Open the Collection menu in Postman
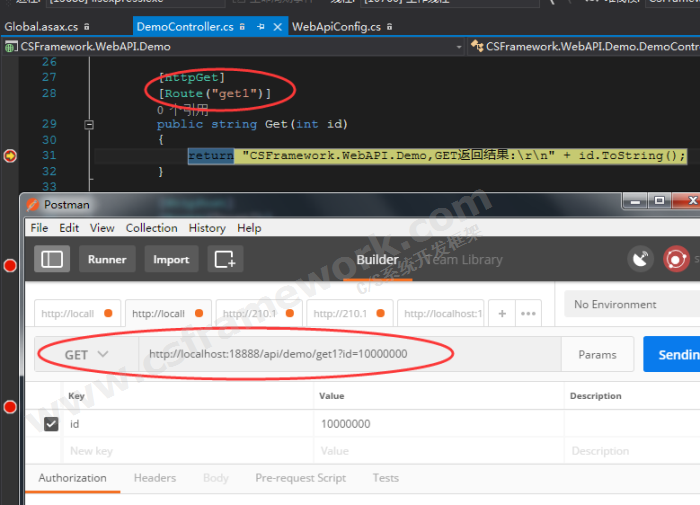 pyautogui.click(x=151, y=228)
